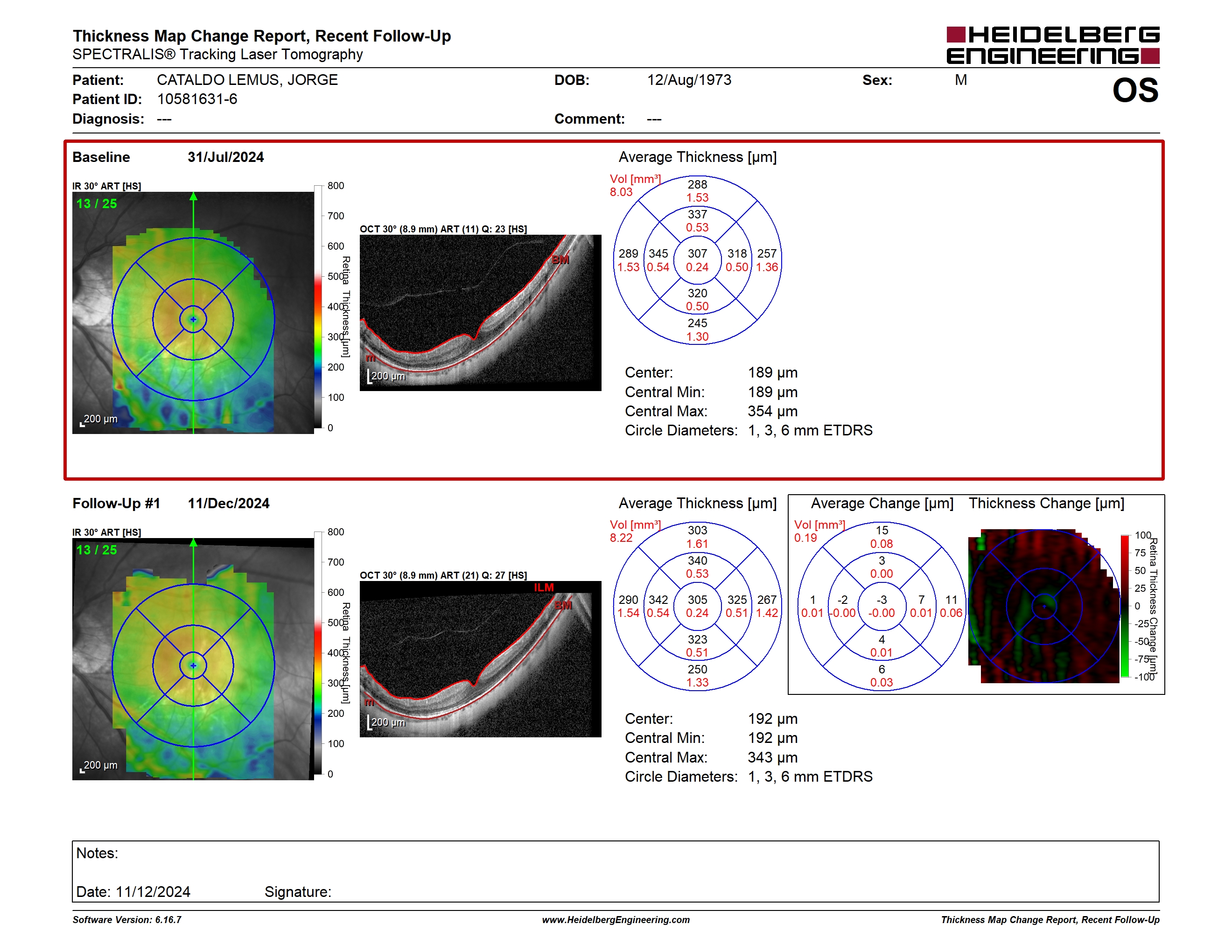
Task: Click baseline retina thickness color scale bar
Action: pos(318,306)
